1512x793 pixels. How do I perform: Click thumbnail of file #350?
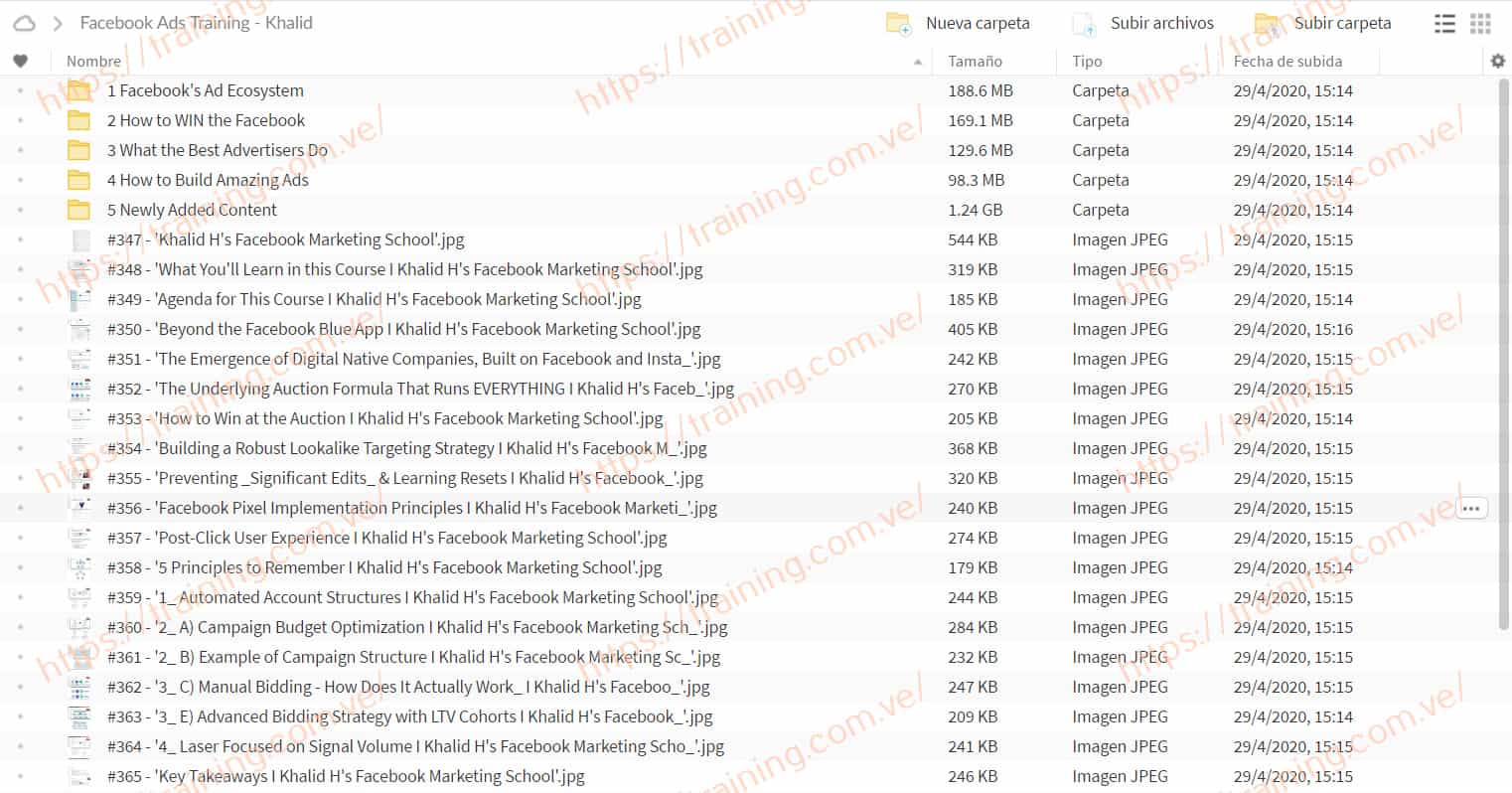click(x=79, y=329)
